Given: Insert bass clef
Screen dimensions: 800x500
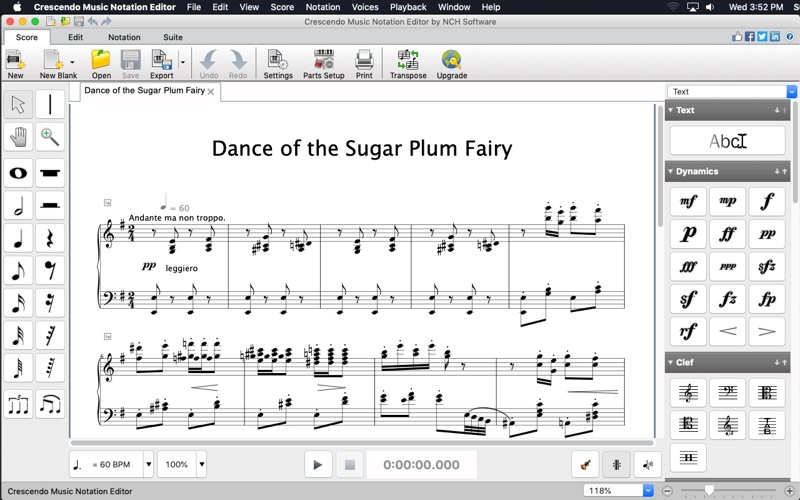Looking at the screenshot, I should 728,393.
